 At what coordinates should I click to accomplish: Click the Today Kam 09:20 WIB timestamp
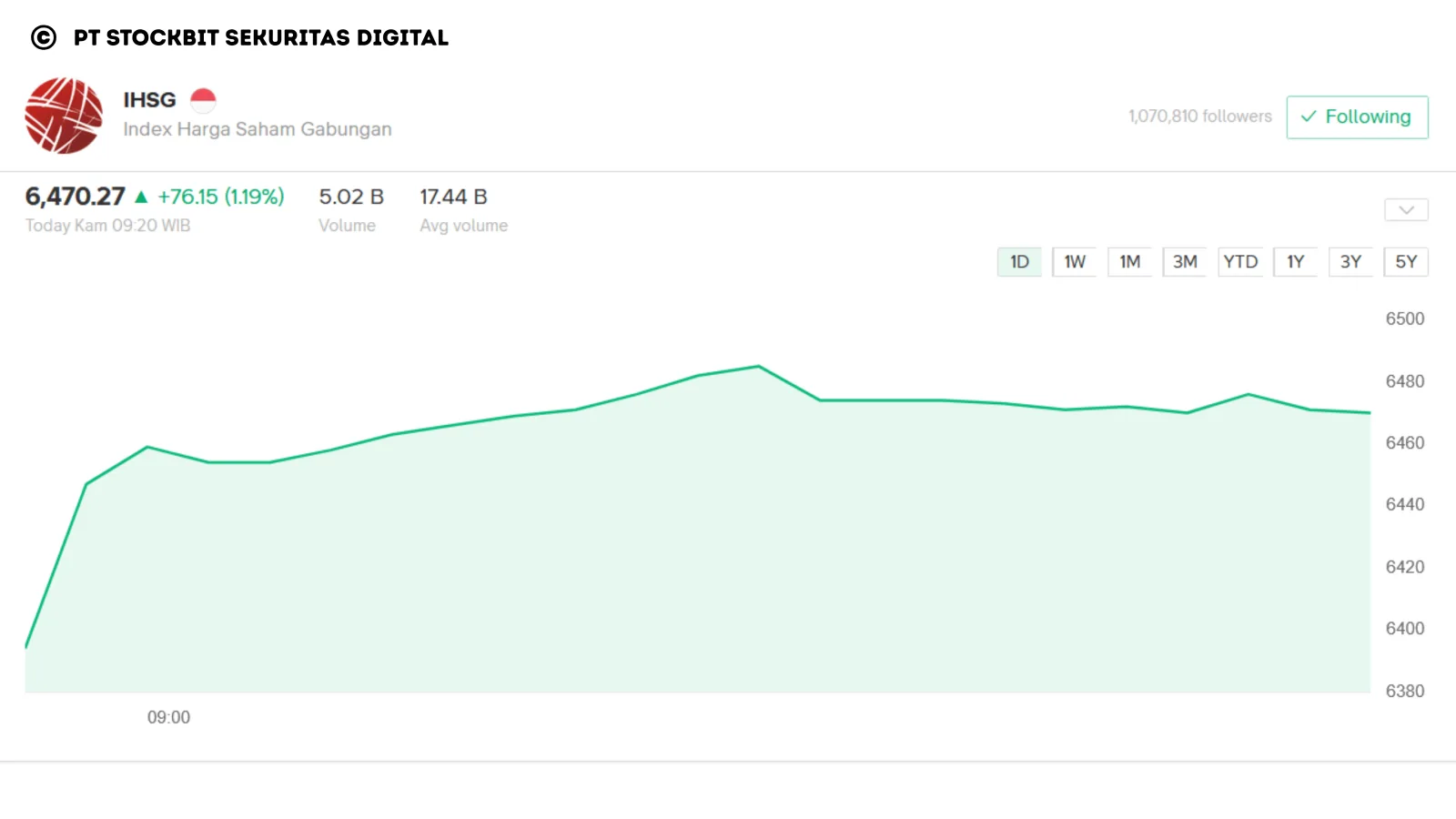tap(107, 226)
